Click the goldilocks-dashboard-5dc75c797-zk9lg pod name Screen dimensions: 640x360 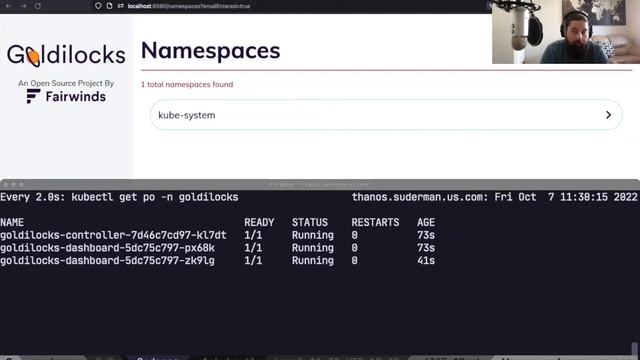[x=107, y=261]
